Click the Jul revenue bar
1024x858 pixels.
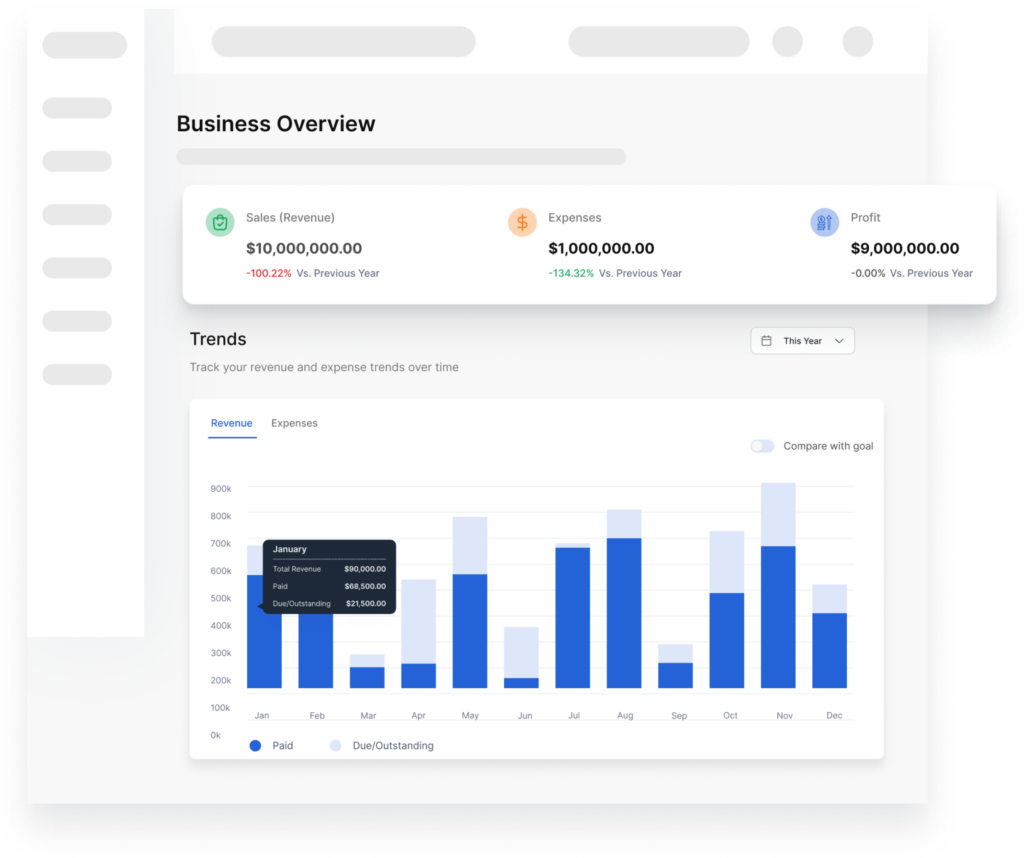click(573, 616)
